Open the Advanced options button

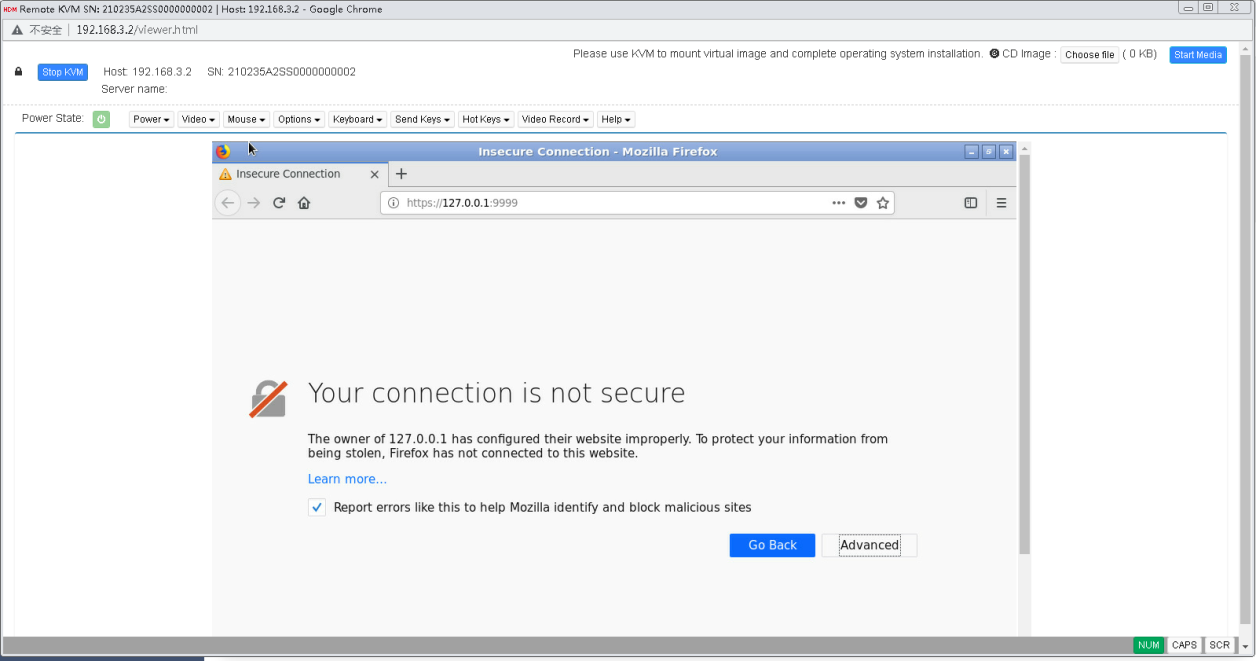pyautogui.click(x=869, y=545)
